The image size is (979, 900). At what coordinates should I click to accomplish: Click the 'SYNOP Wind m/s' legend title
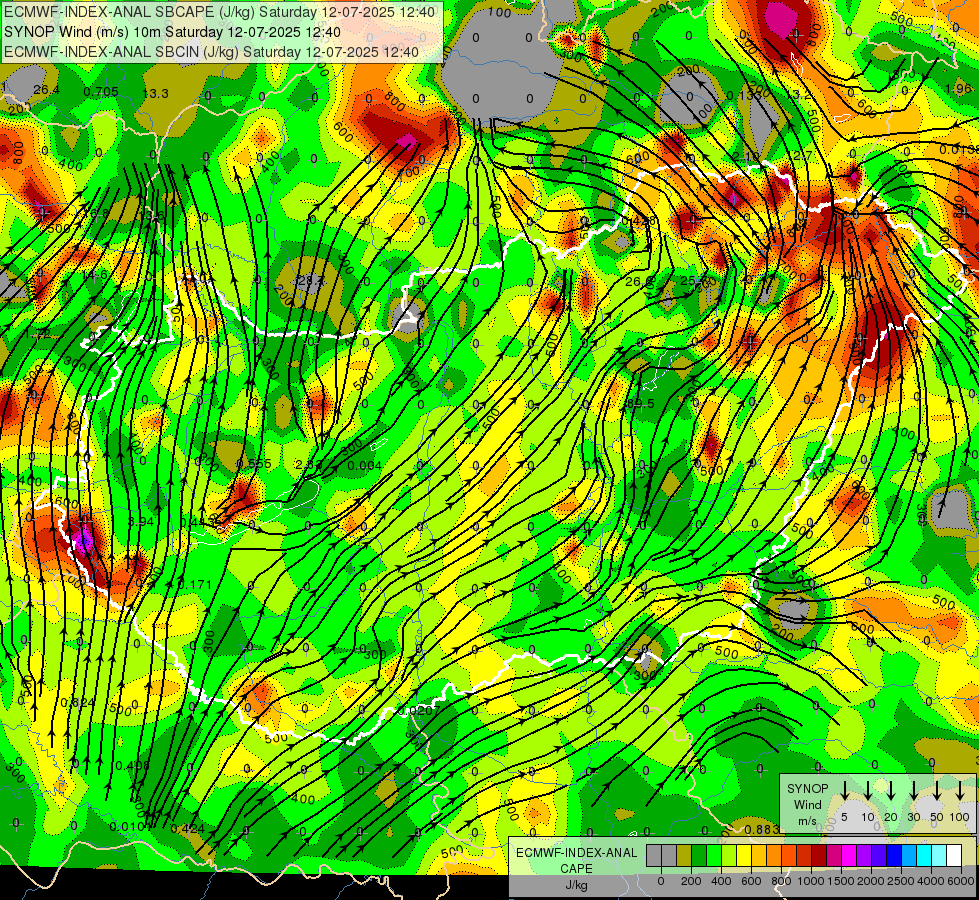pos(807,804)
